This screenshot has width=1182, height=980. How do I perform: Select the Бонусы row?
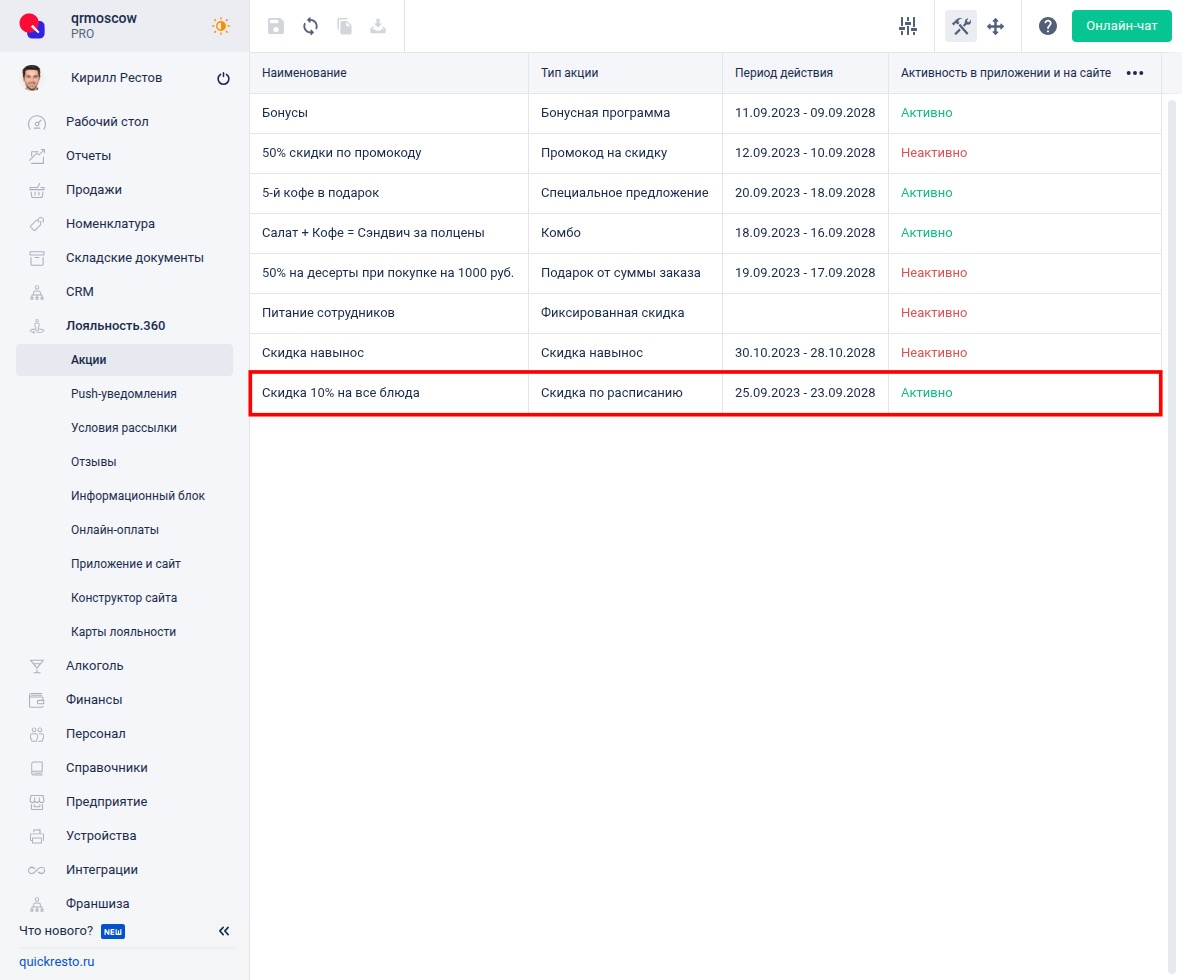coord(705,113)
